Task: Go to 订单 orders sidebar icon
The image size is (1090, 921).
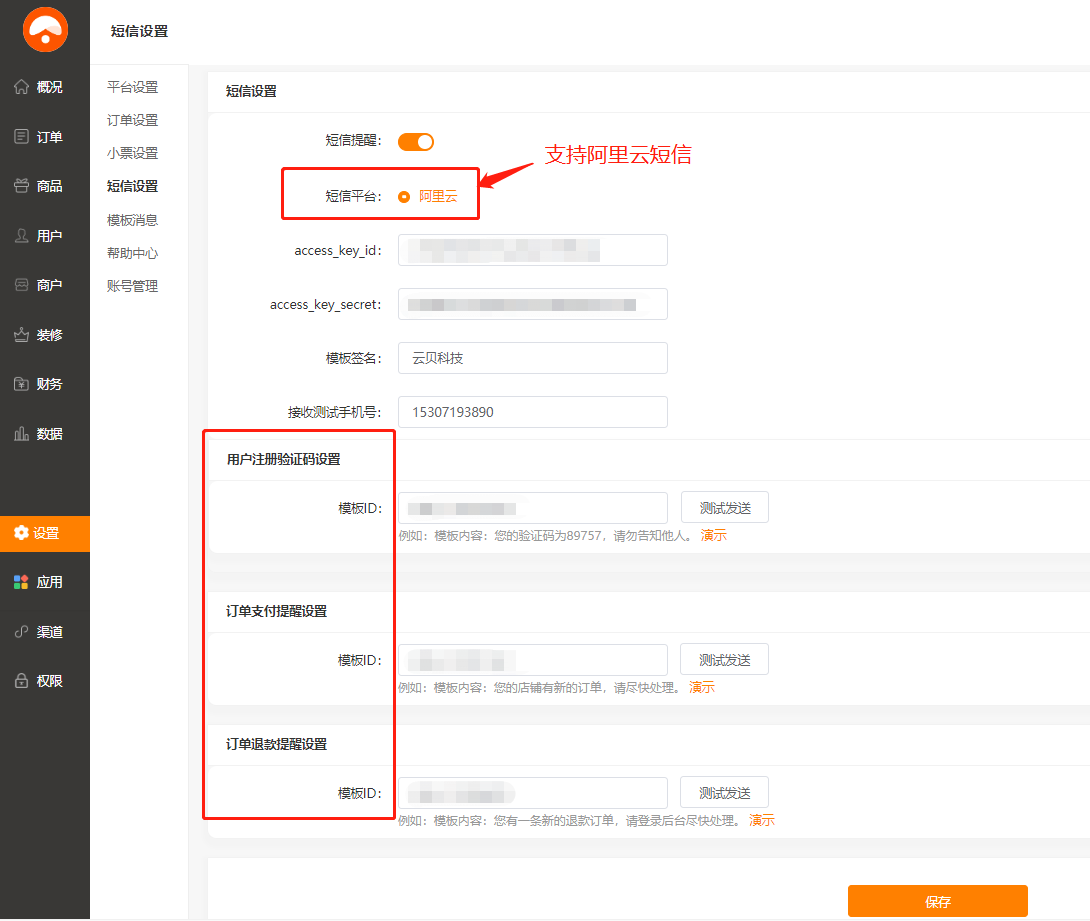Action: tap(21, 137)
